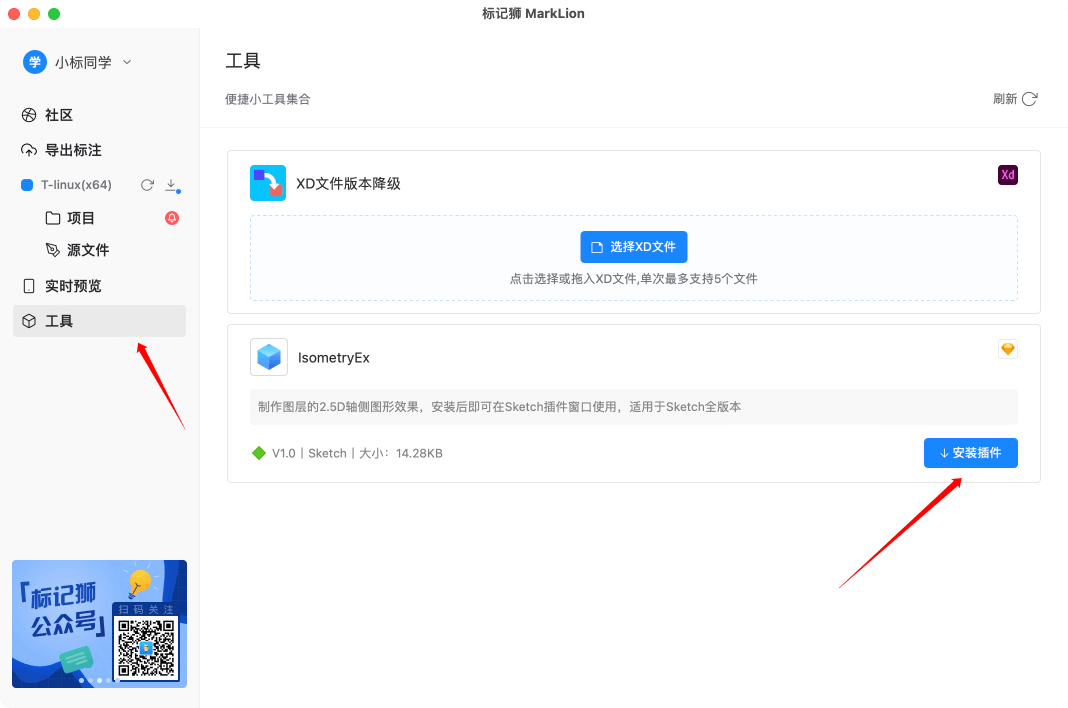This screenshot has height=708, width=1068.
Task: Click the XD文件版本降级 tool icon
Action: pos(268,183)
